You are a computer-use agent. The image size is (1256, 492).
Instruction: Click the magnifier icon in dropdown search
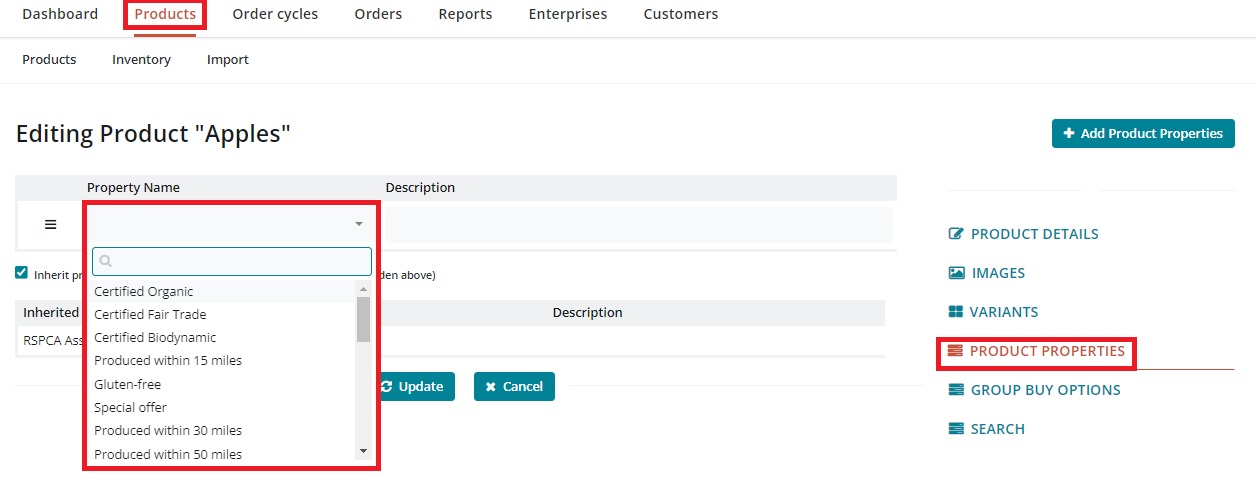105,262
